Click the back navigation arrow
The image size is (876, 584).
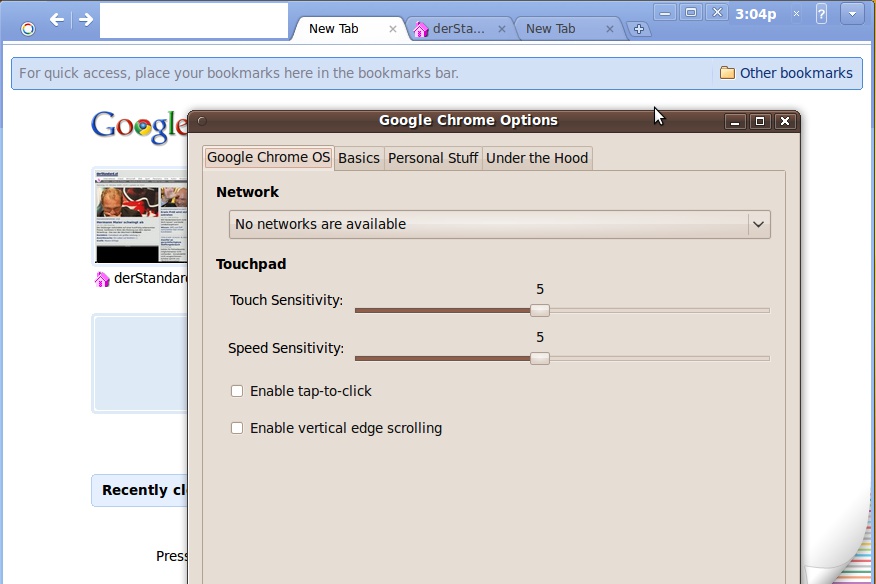tap(56, 20)
